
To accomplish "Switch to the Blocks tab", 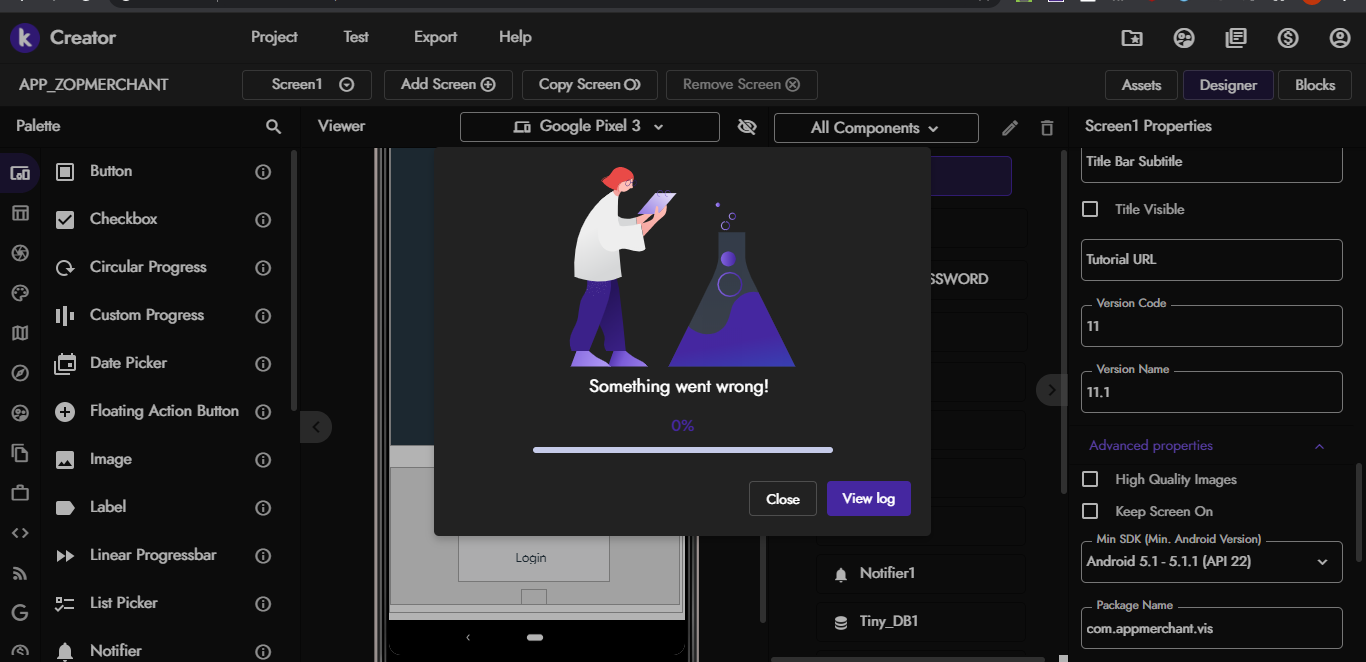I will coord(1314,85).
